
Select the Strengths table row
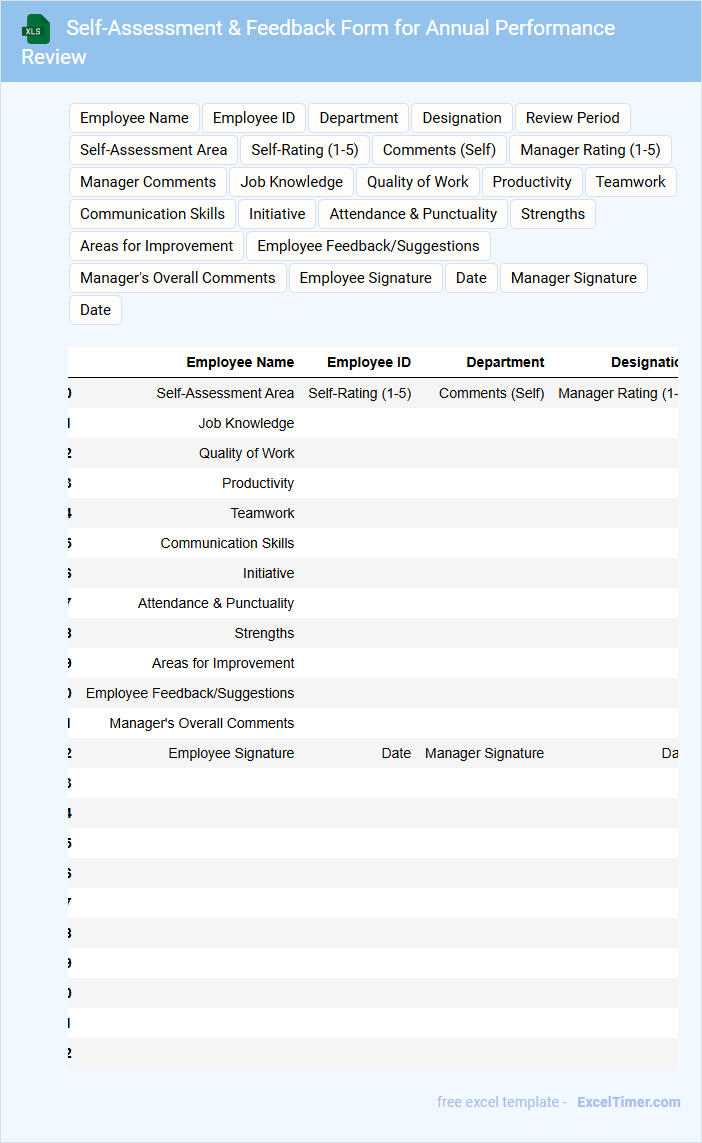[x=373, y=633]
